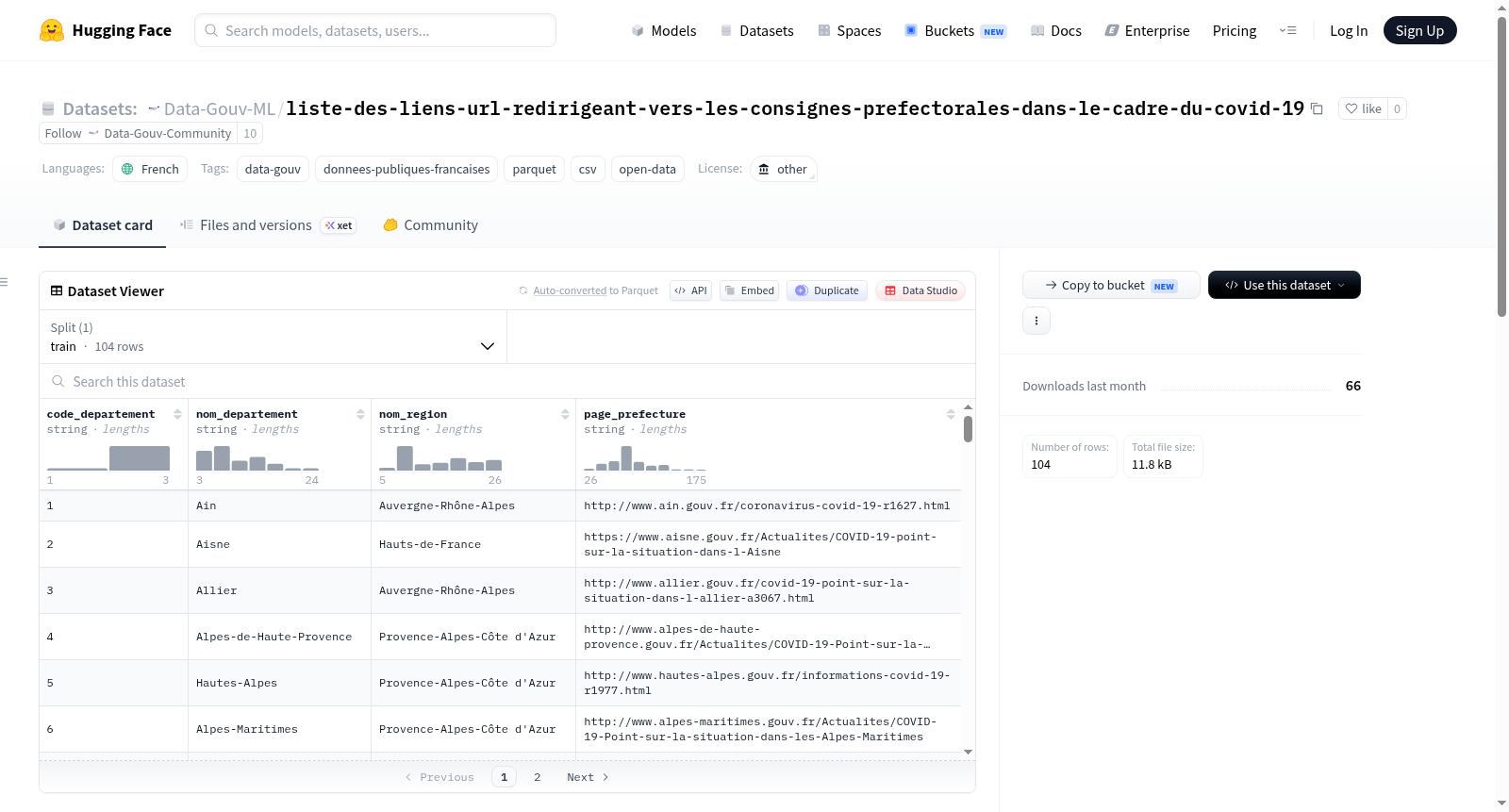The image size is (1509, 812).
Task: Expand Use this dataset dropdown
Action: point(1284,285)
